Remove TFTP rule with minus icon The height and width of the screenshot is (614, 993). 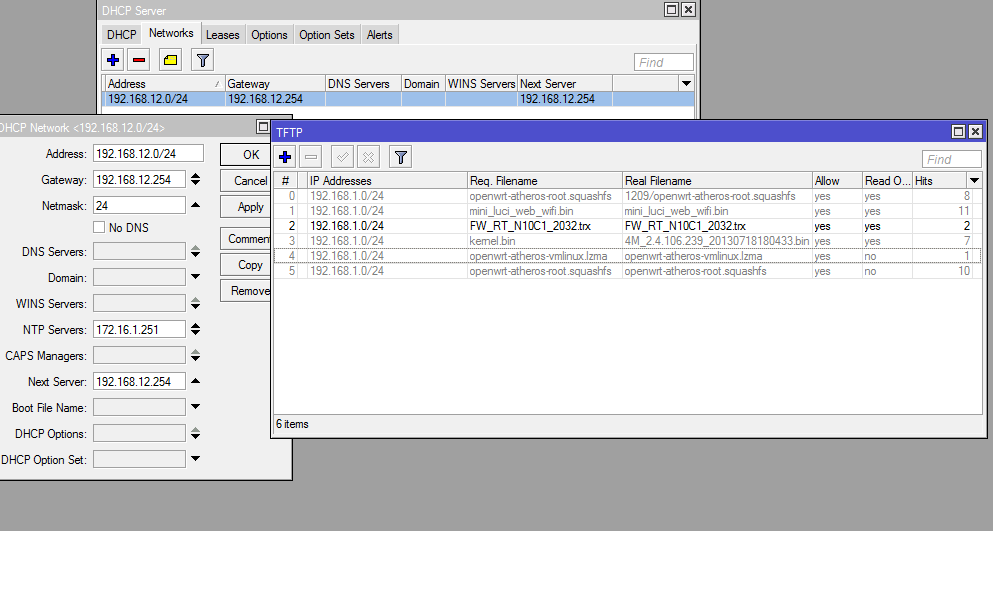[311, 157]
